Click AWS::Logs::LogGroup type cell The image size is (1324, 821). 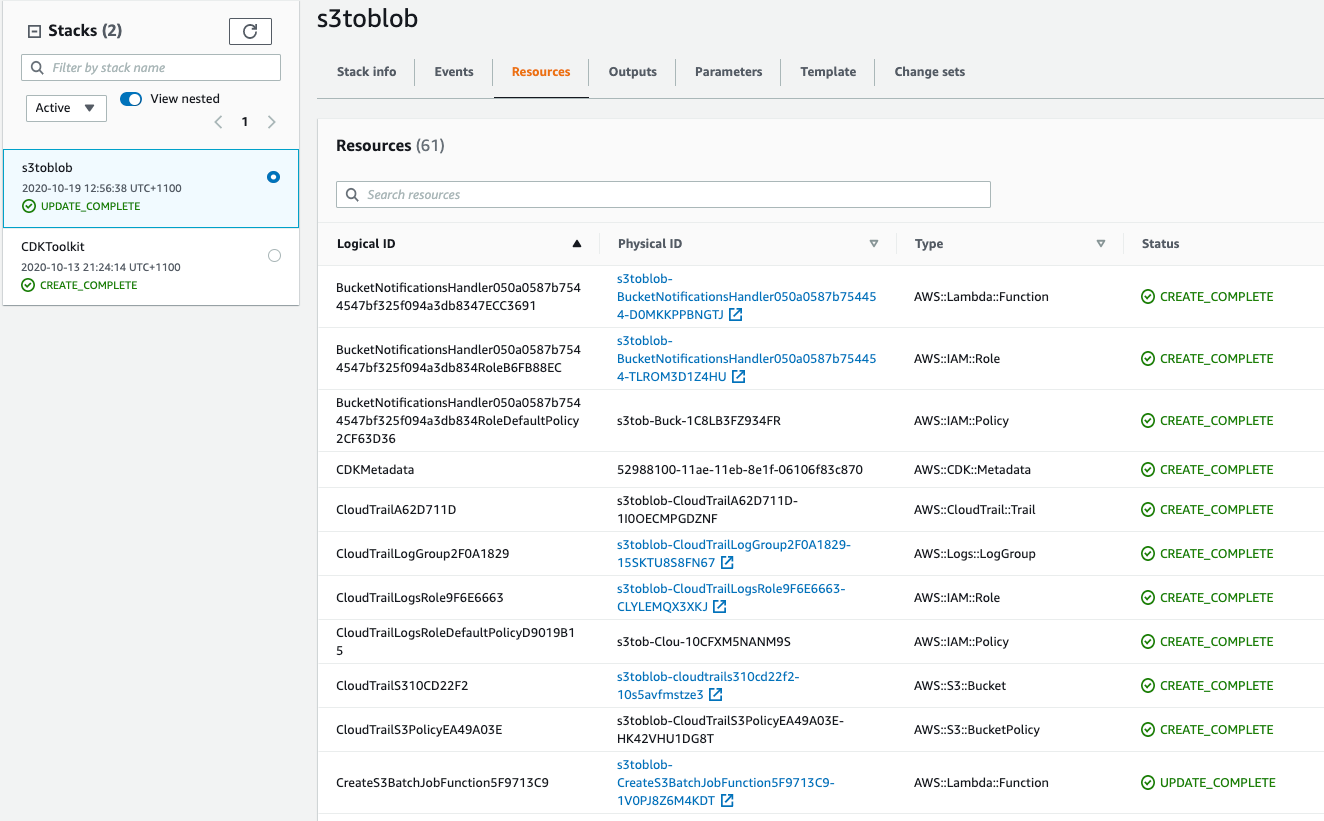975,554
